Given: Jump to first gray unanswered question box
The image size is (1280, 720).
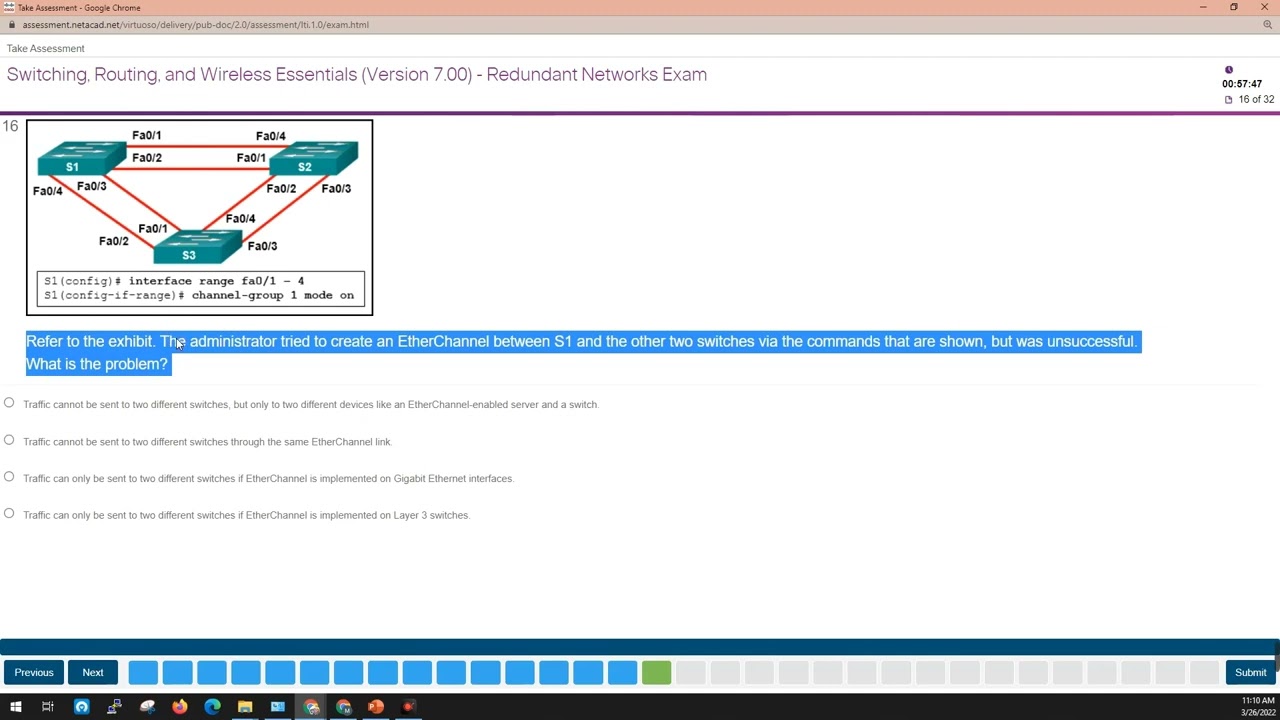Looking at the screenshot, I should tap(691, 672).
